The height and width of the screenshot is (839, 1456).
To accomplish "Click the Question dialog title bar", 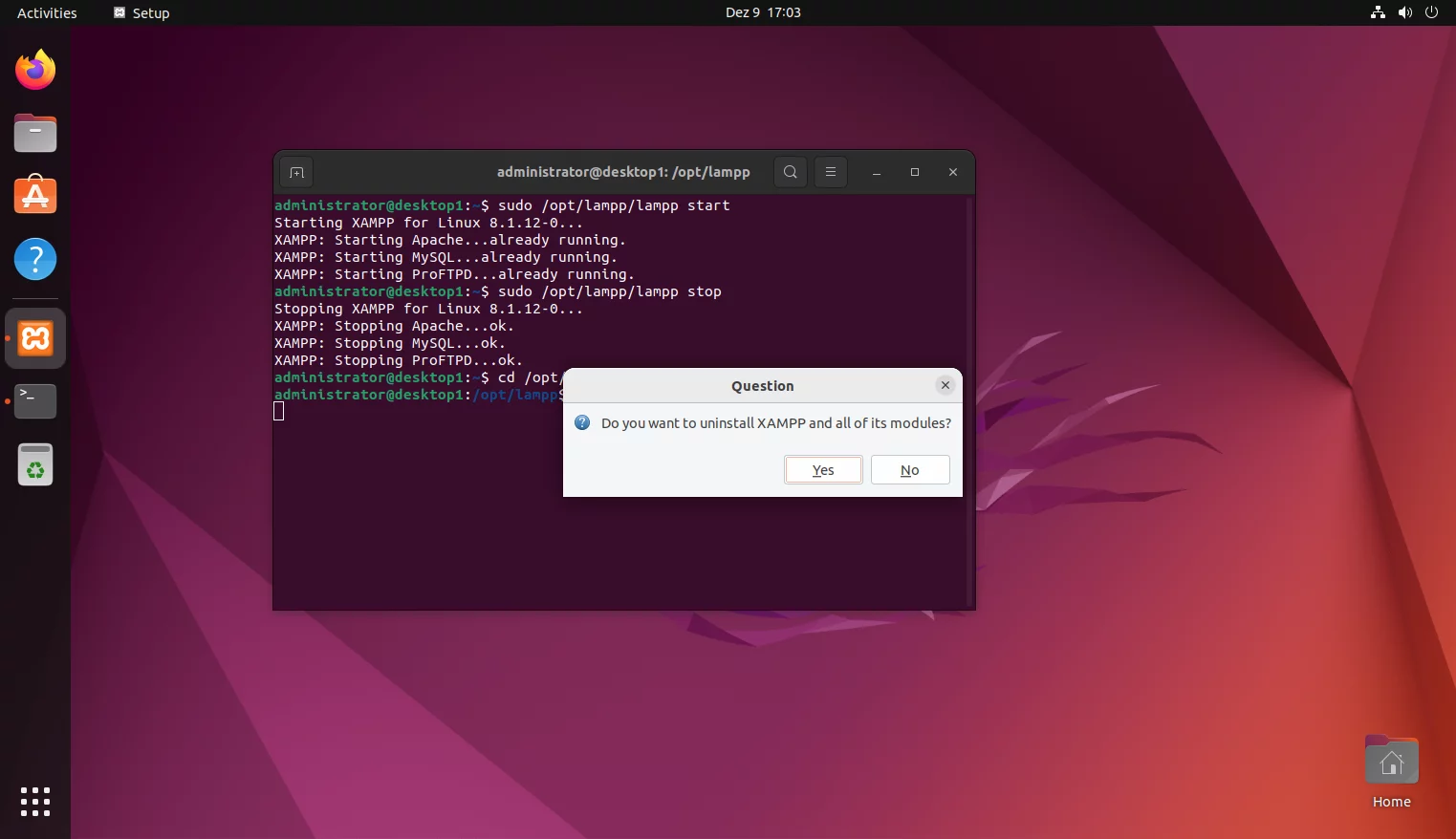I will (763, 385).
